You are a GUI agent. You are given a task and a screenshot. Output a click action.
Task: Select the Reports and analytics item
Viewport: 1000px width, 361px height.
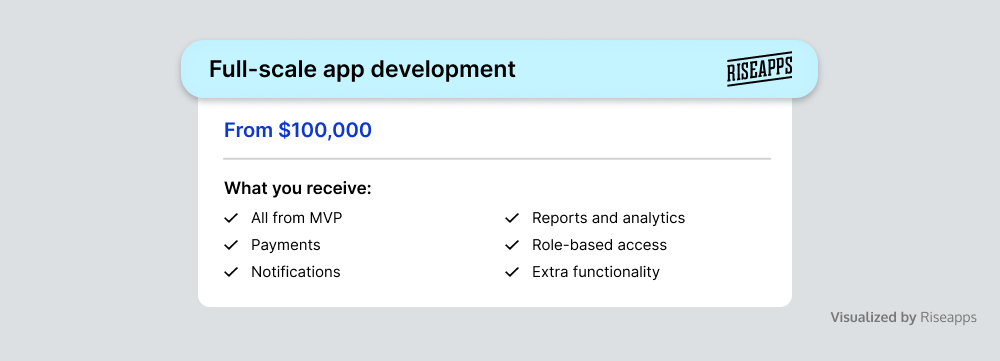pos(608,218)
